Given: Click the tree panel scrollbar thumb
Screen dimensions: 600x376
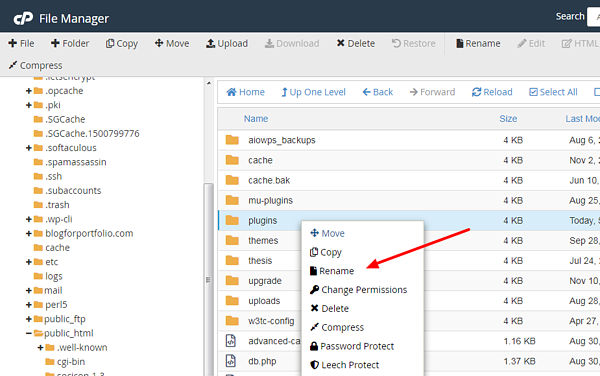Looking at the screenshot, I should pos(209,280).
